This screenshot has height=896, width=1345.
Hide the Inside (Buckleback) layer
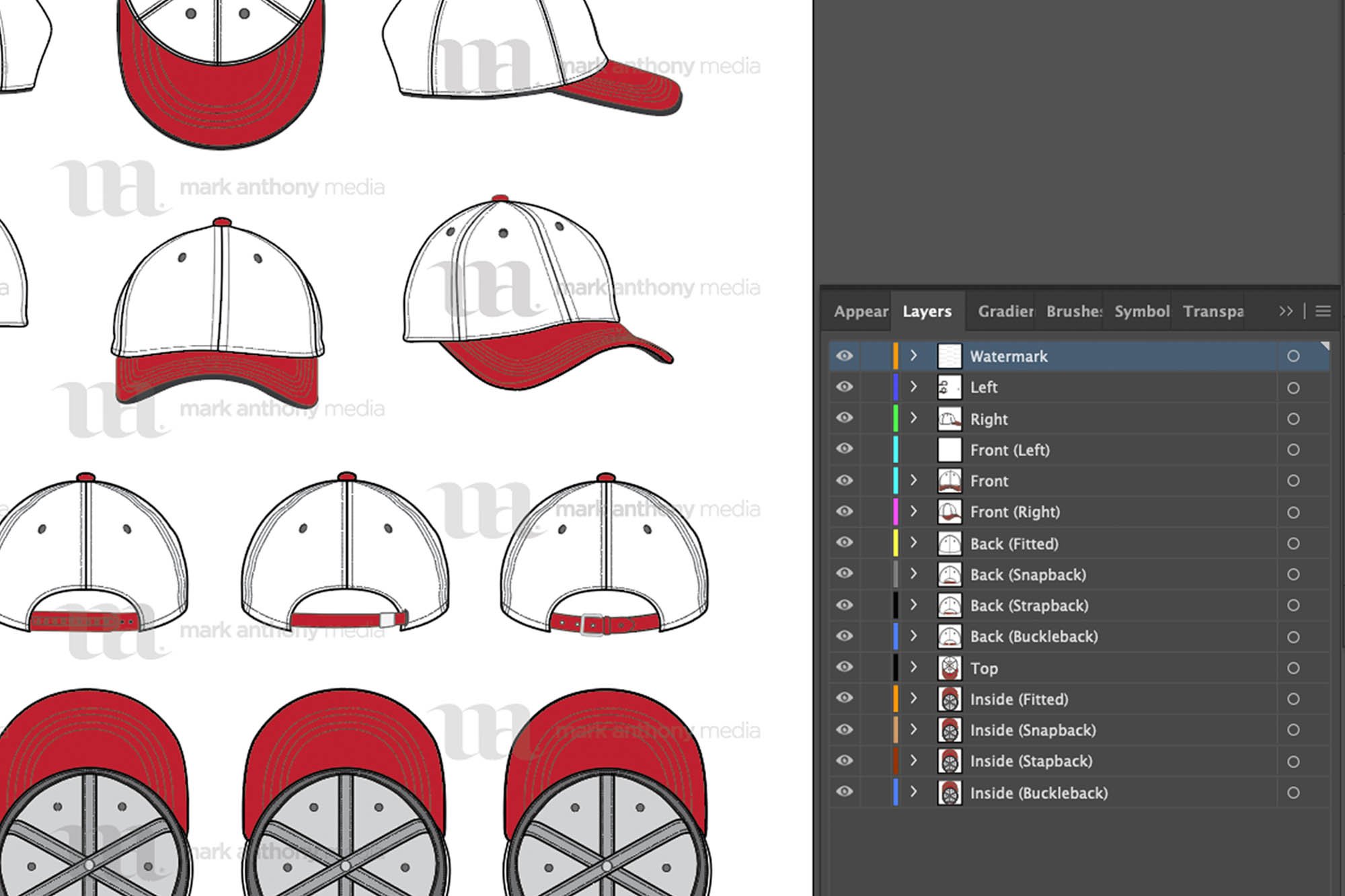point(844,792)
